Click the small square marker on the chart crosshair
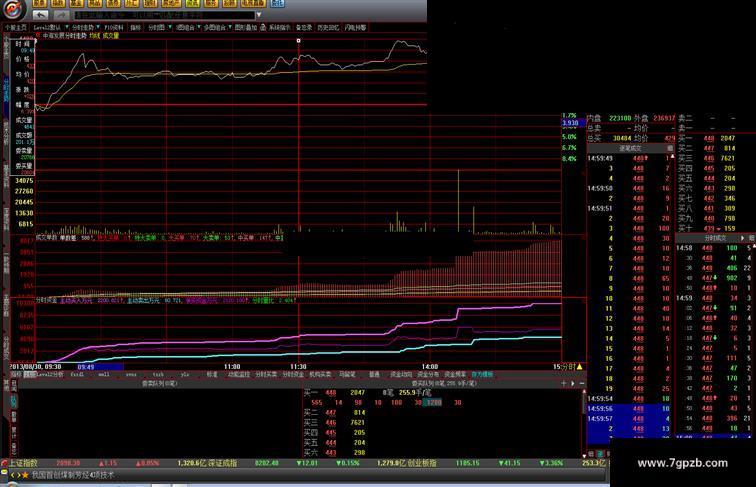Screen dimensions: 756x487 pos(298,41)
